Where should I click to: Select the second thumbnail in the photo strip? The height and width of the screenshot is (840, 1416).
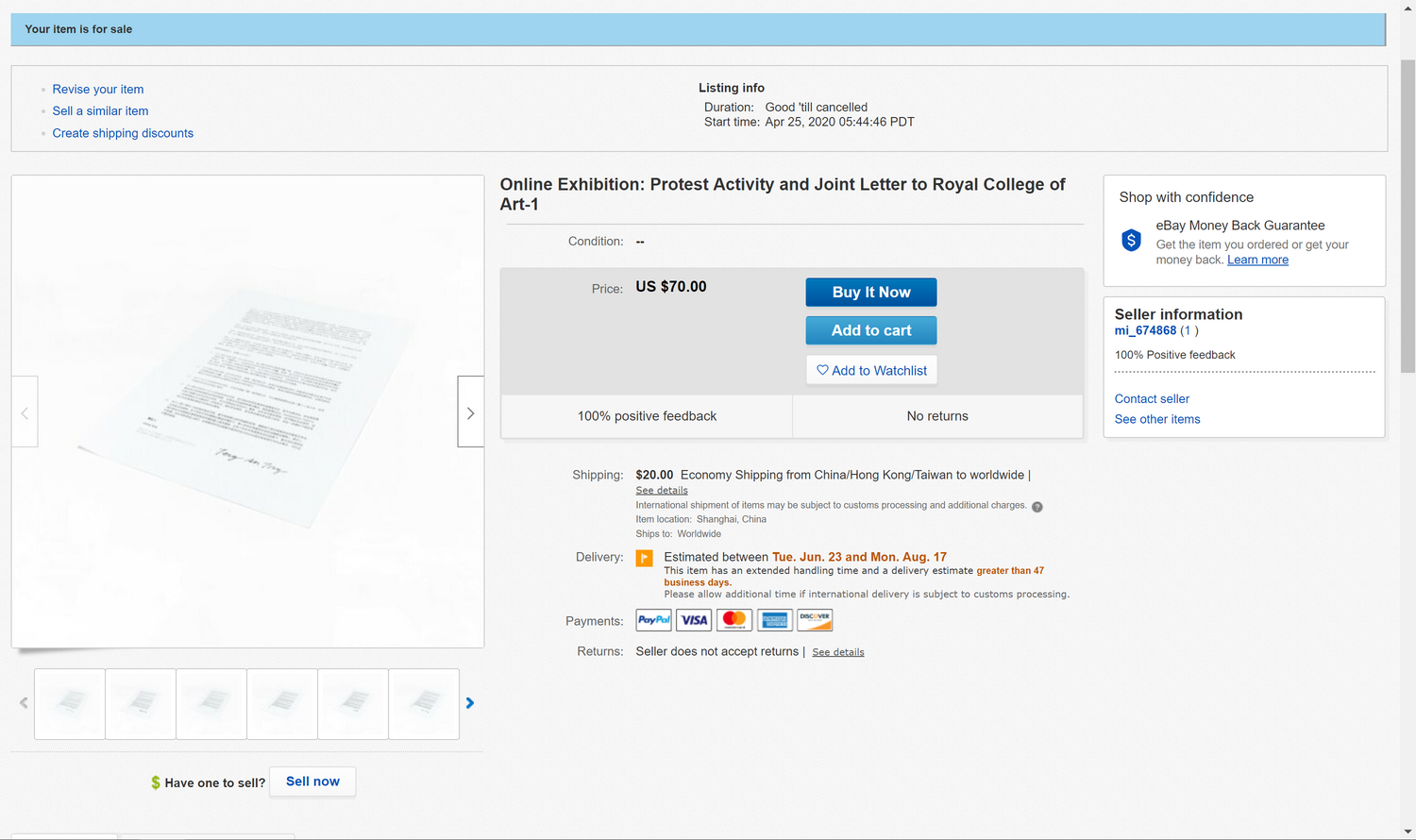pyautogui.click(x=141, y=704)
